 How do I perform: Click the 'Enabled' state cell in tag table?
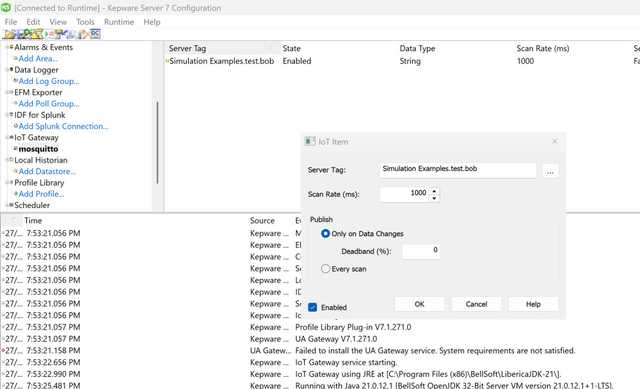(x=297, y=61)
